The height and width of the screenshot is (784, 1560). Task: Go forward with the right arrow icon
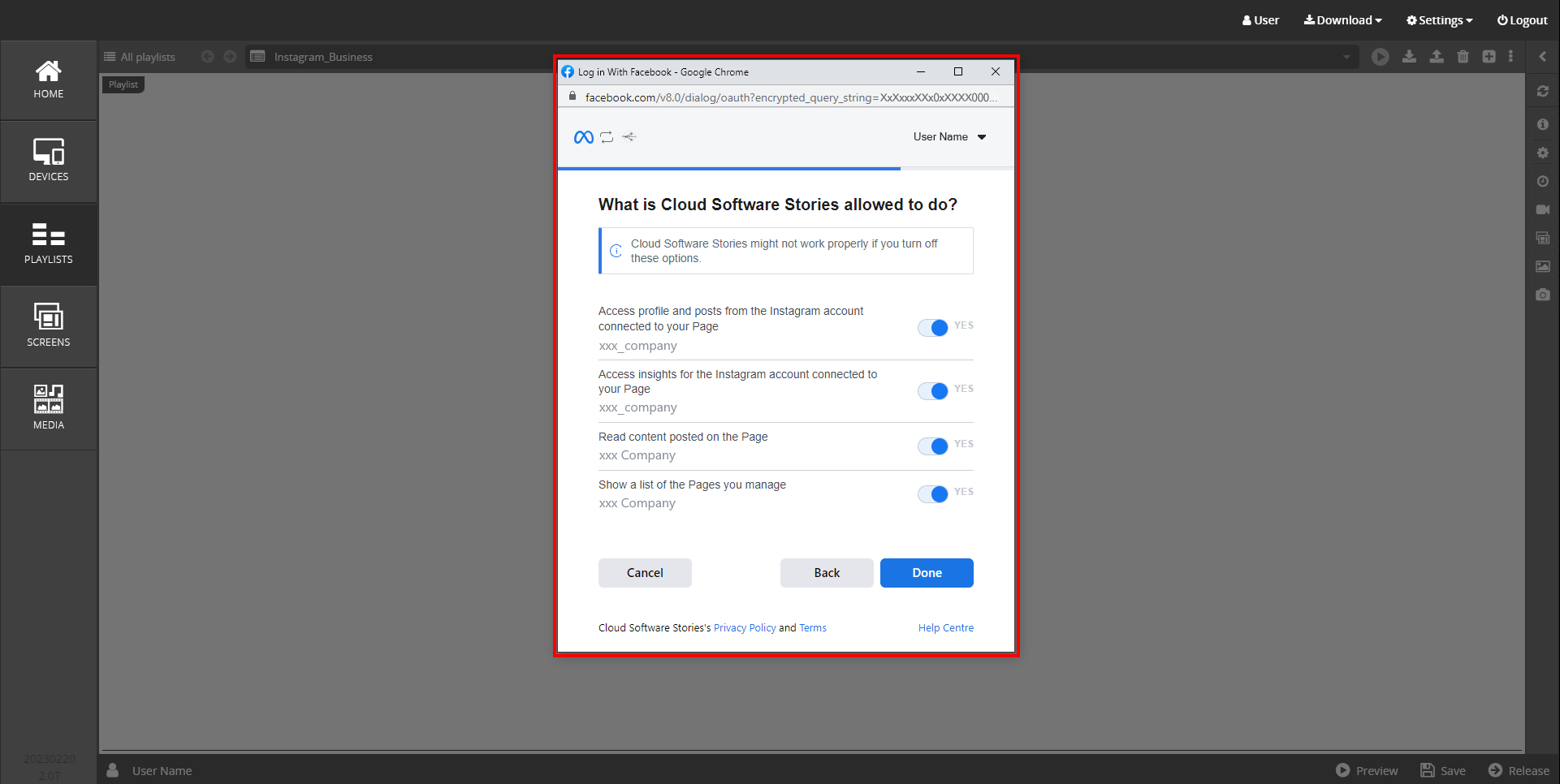pos(230,57)
